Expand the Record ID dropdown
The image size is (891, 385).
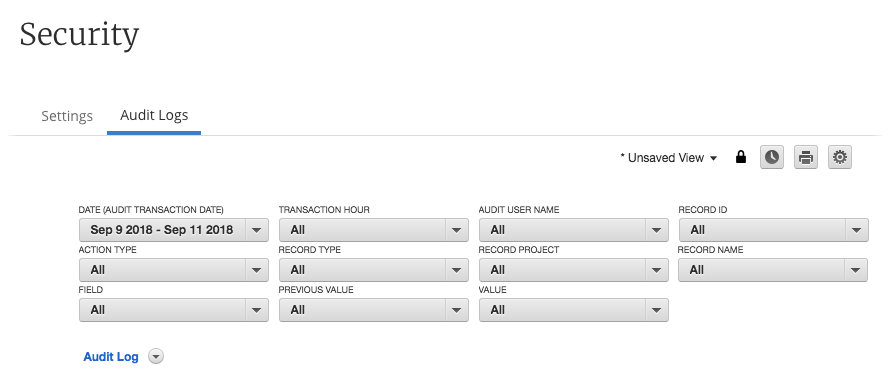click(x=774, y=230)
